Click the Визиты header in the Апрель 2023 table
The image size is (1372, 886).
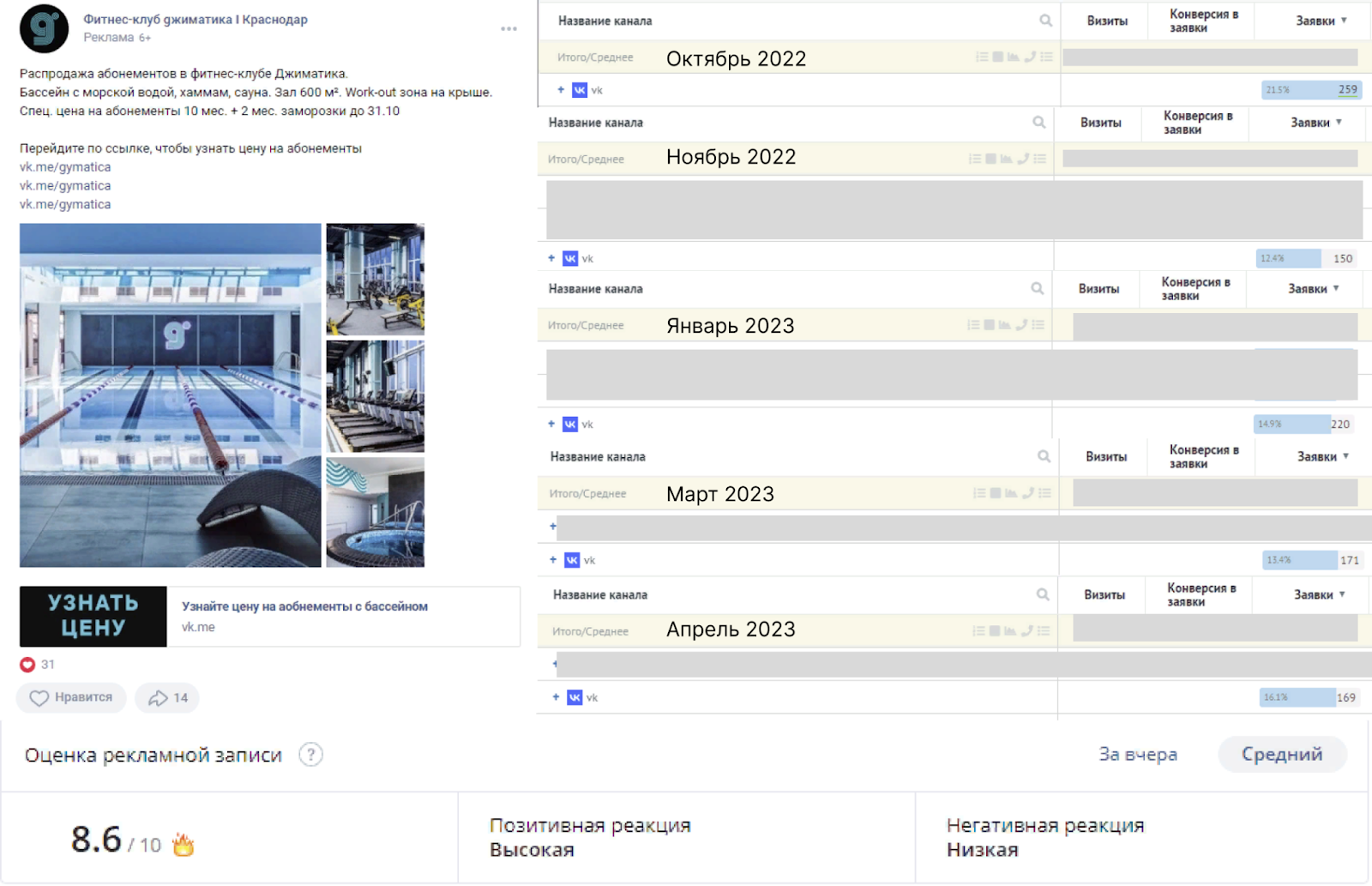pos(1104,594)
